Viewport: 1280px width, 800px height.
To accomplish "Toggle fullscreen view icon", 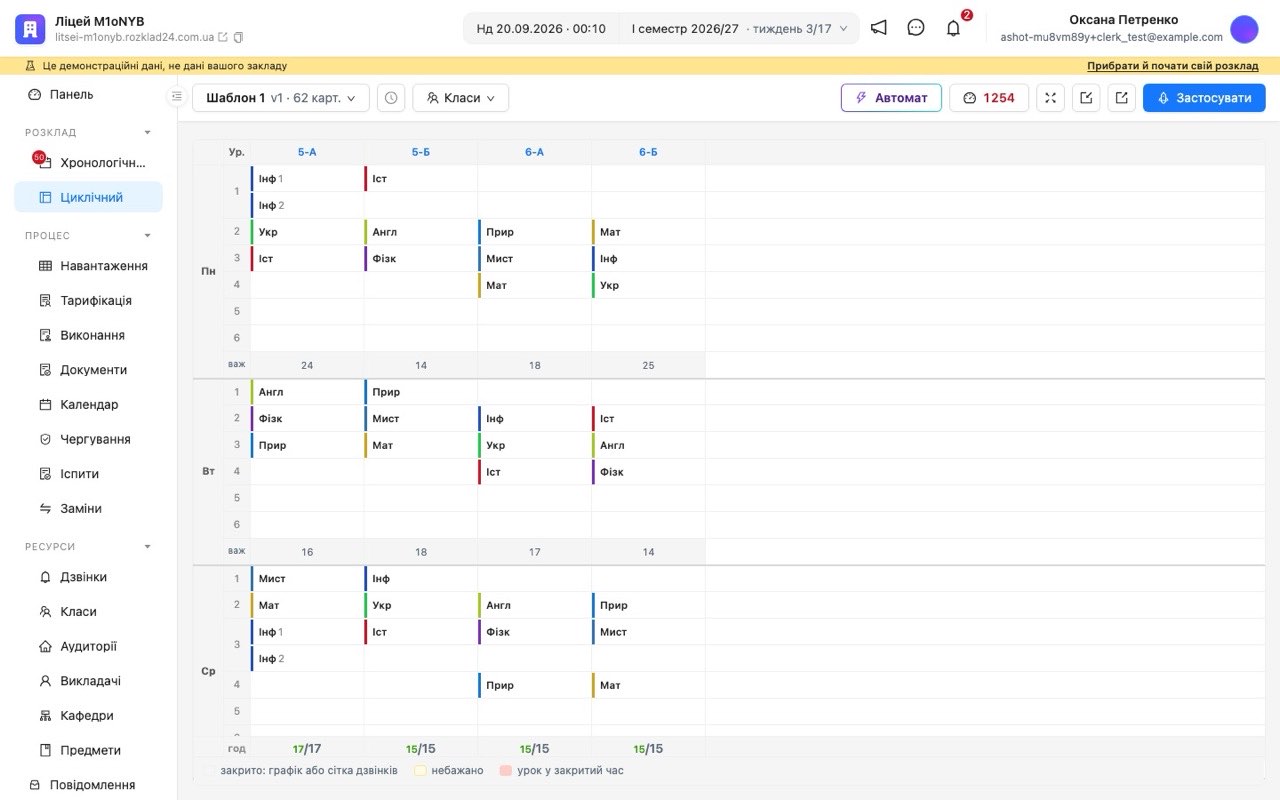I will (x=1050, y=98).
